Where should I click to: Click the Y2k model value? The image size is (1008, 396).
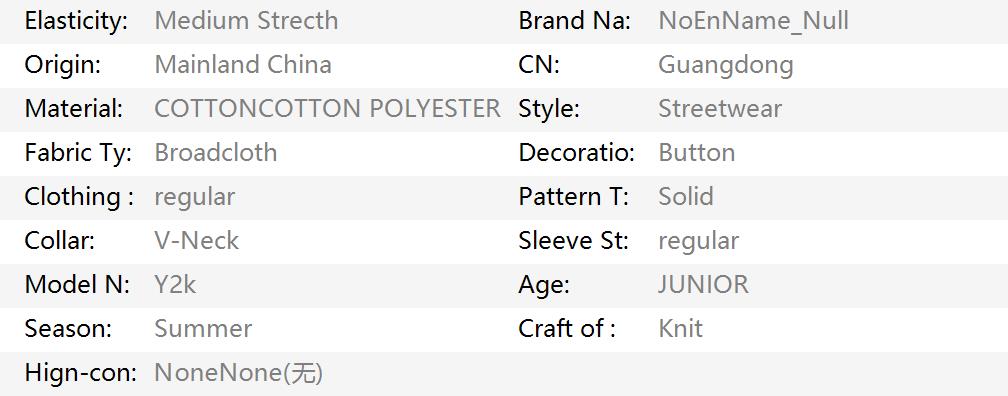tap(176, 284)
